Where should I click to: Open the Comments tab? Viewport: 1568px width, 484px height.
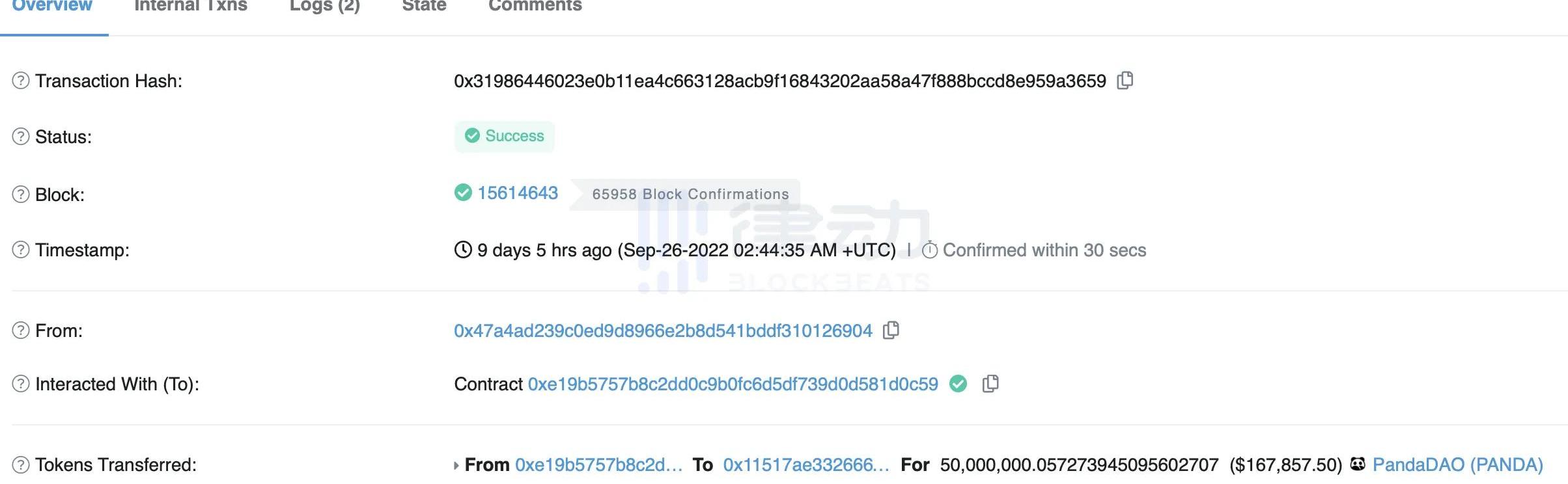pyautogui.click(x=535, y=7)
